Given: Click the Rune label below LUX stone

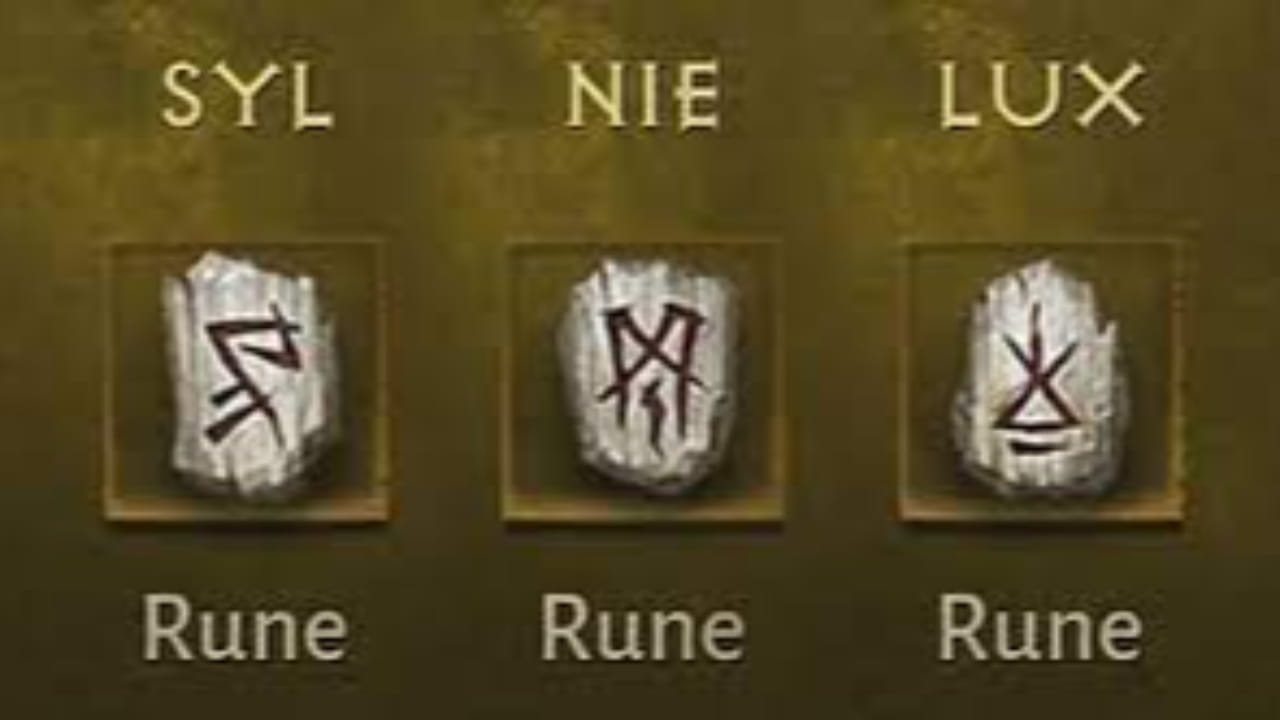Looking at the screenshot, I should click(x=1040, y=630).
